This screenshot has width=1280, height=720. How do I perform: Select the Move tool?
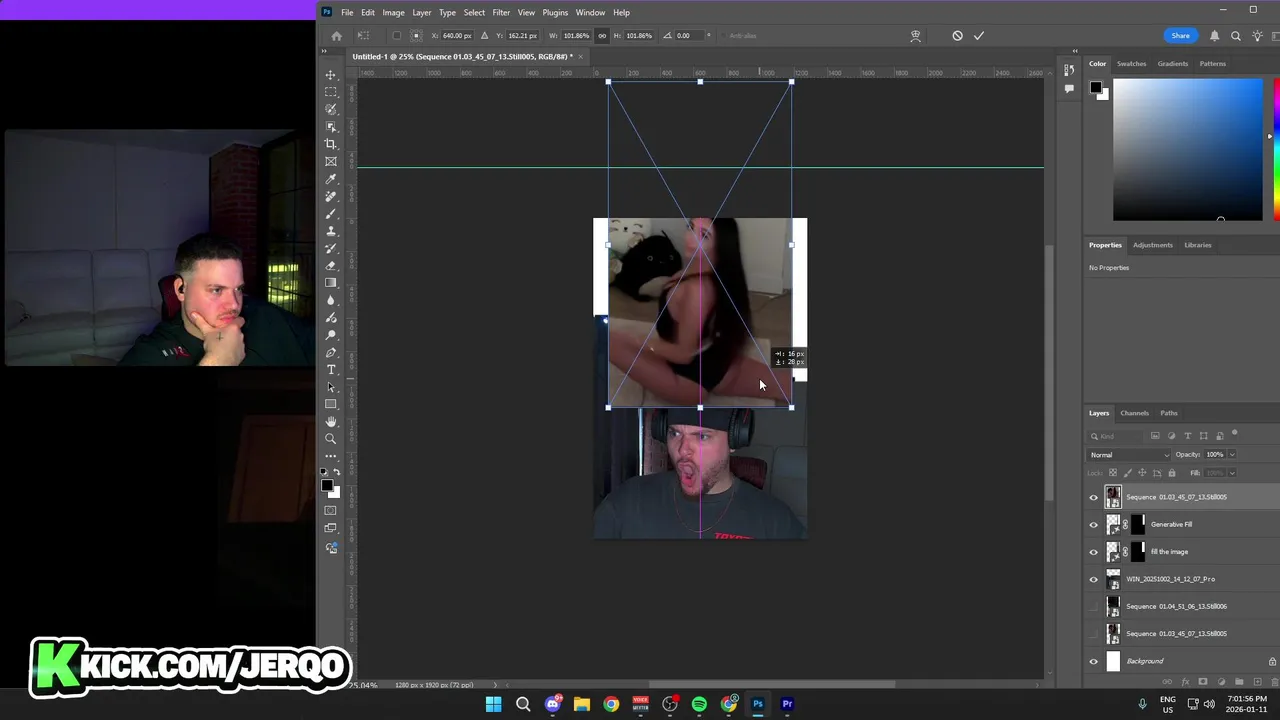tap(331, 75)
